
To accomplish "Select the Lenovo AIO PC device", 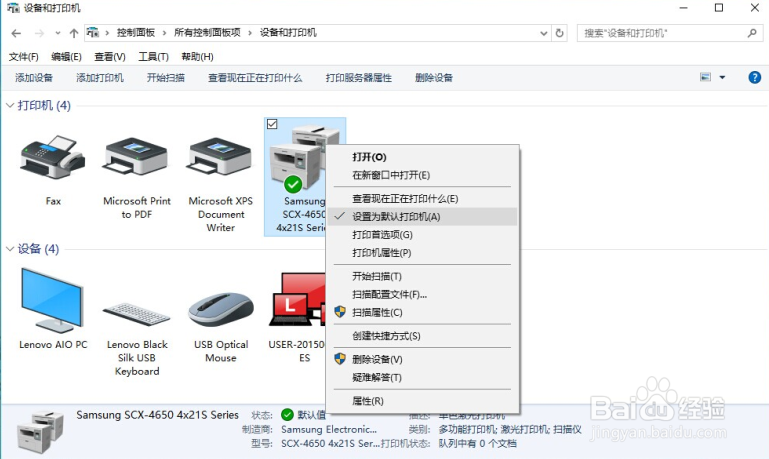I will tap(52, 300).
